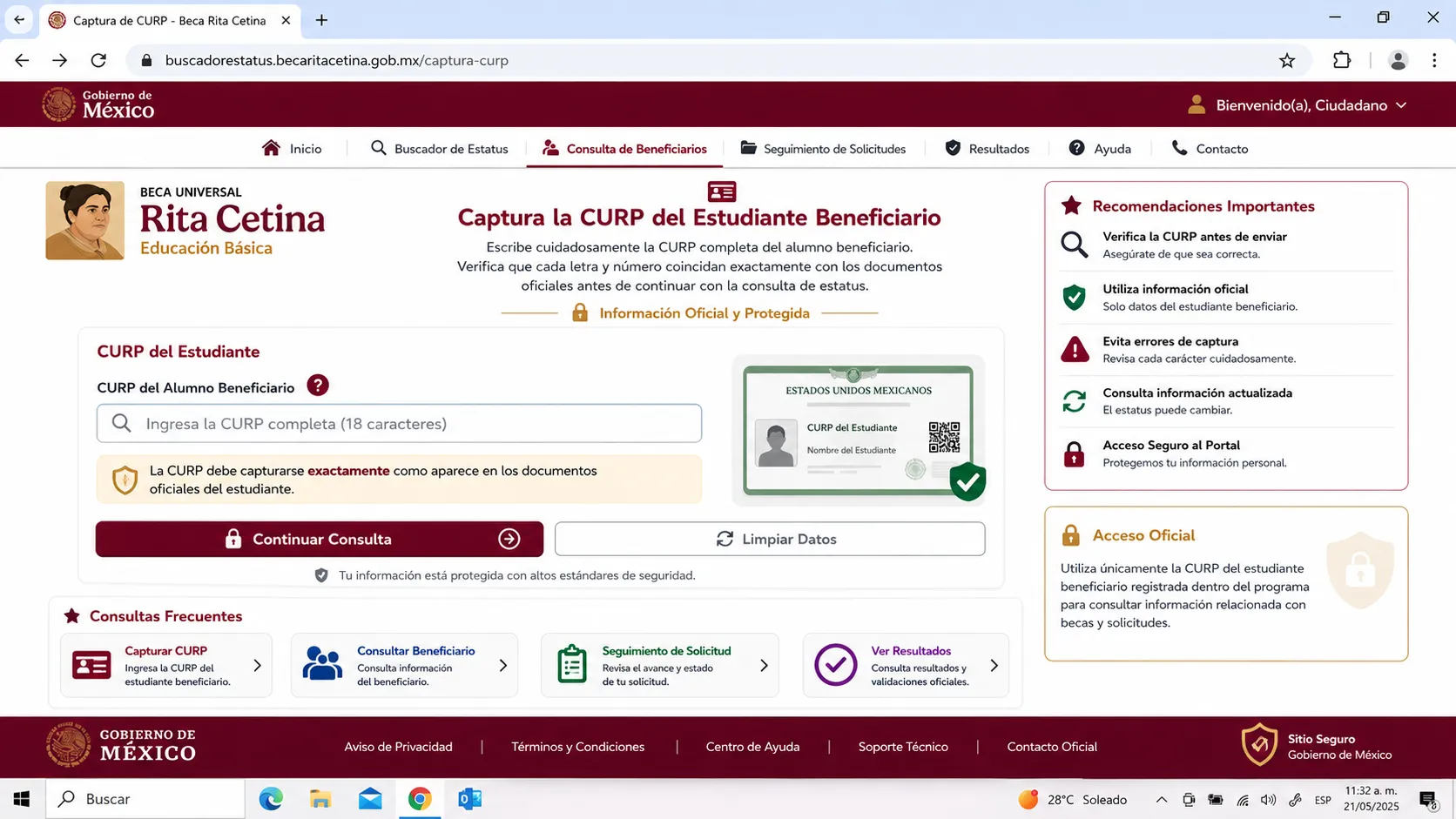Click the shield icon in the CURP warning box
This screenshot has height=819, width=1456.
tap(125, 480)
